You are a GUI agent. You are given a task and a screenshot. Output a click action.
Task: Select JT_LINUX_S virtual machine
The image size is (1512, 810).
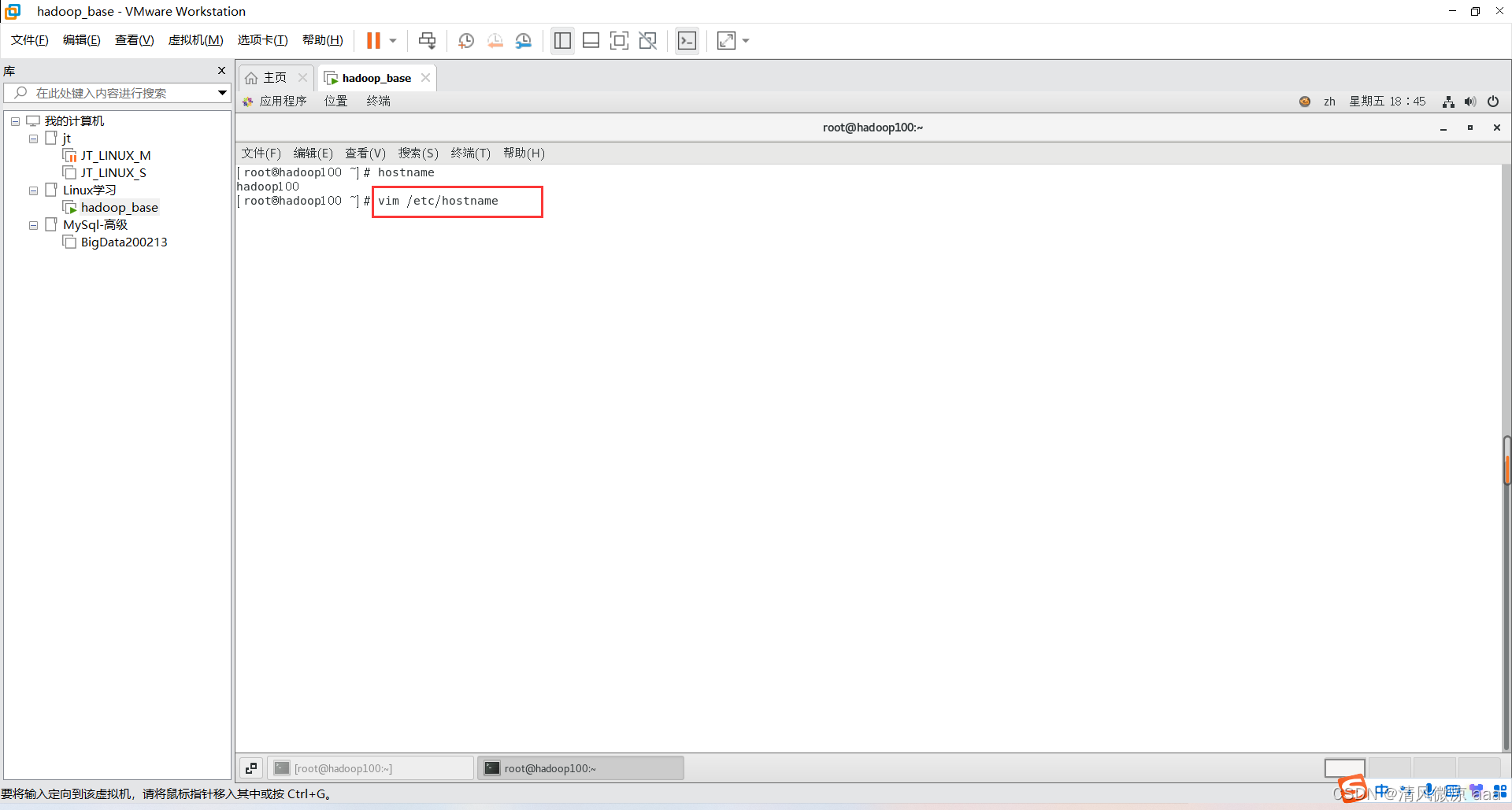tap(106, 173)
